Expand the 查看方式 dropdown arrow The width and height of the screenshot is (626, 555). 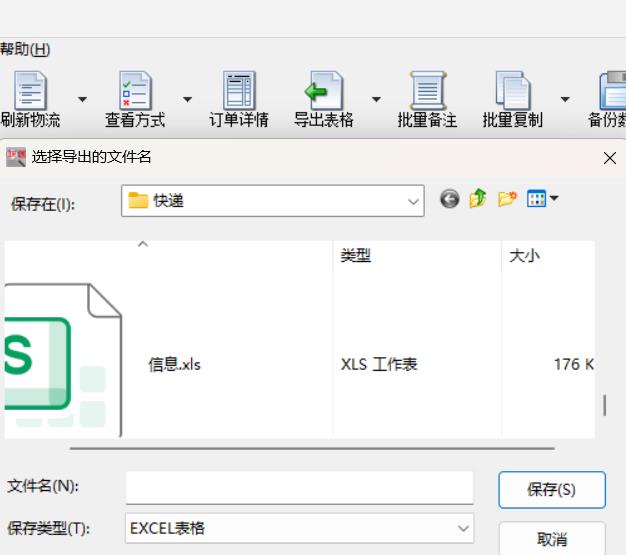point(187,99)
